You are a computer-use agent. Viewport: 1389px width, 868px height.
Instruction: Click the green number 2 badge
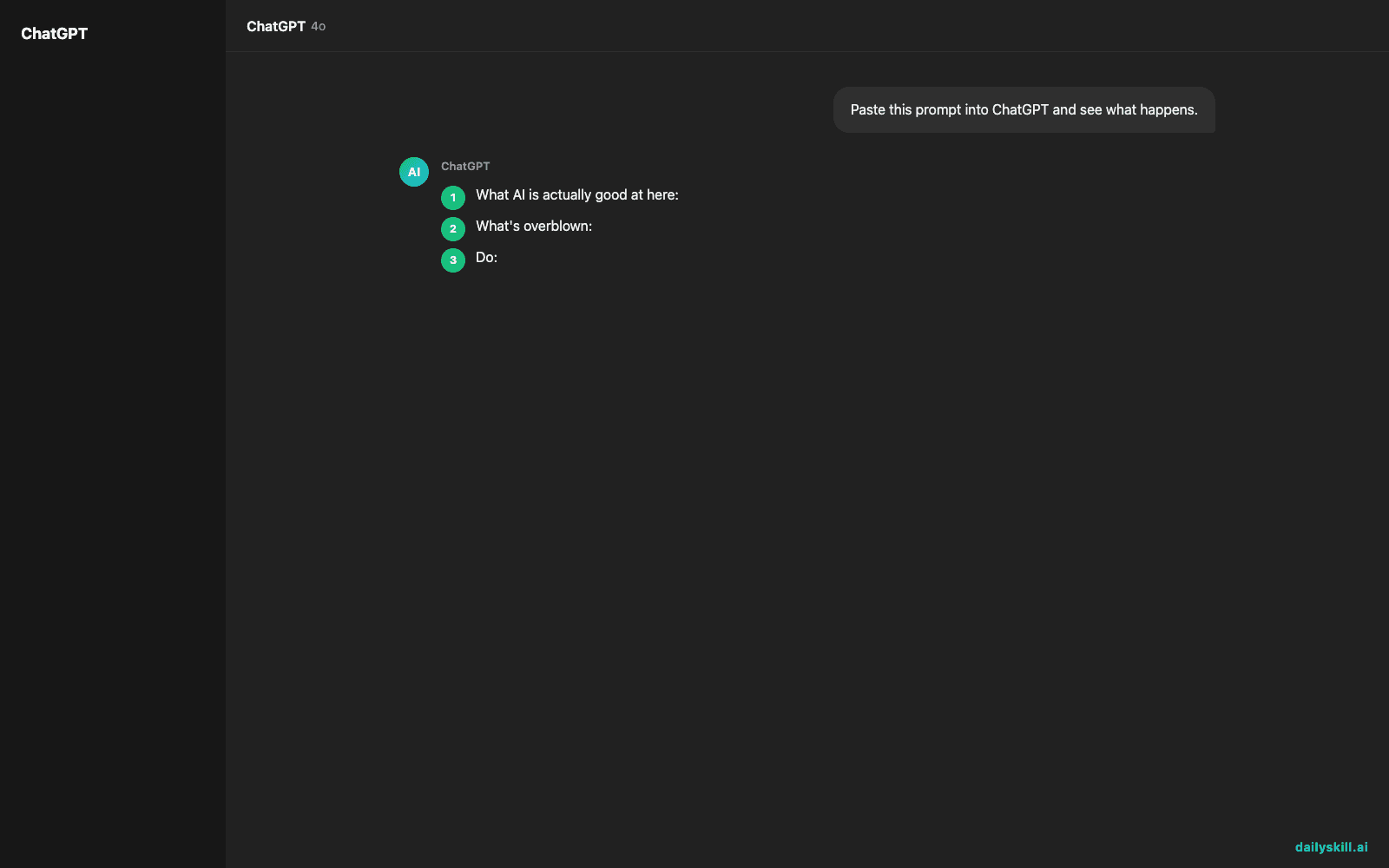453,229
